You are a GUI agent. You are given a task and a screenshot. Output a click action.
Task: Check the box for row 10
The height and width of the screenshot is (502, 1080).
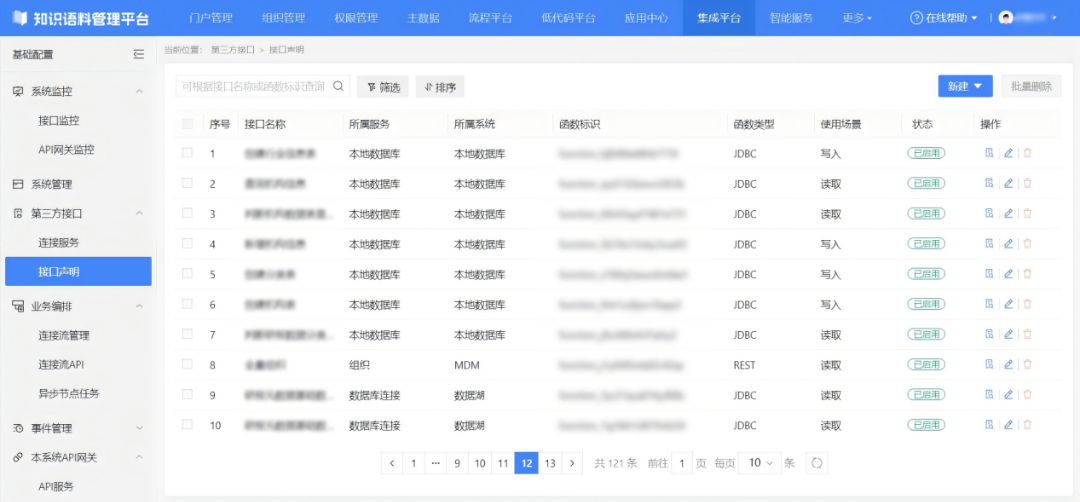coord(187,424)
